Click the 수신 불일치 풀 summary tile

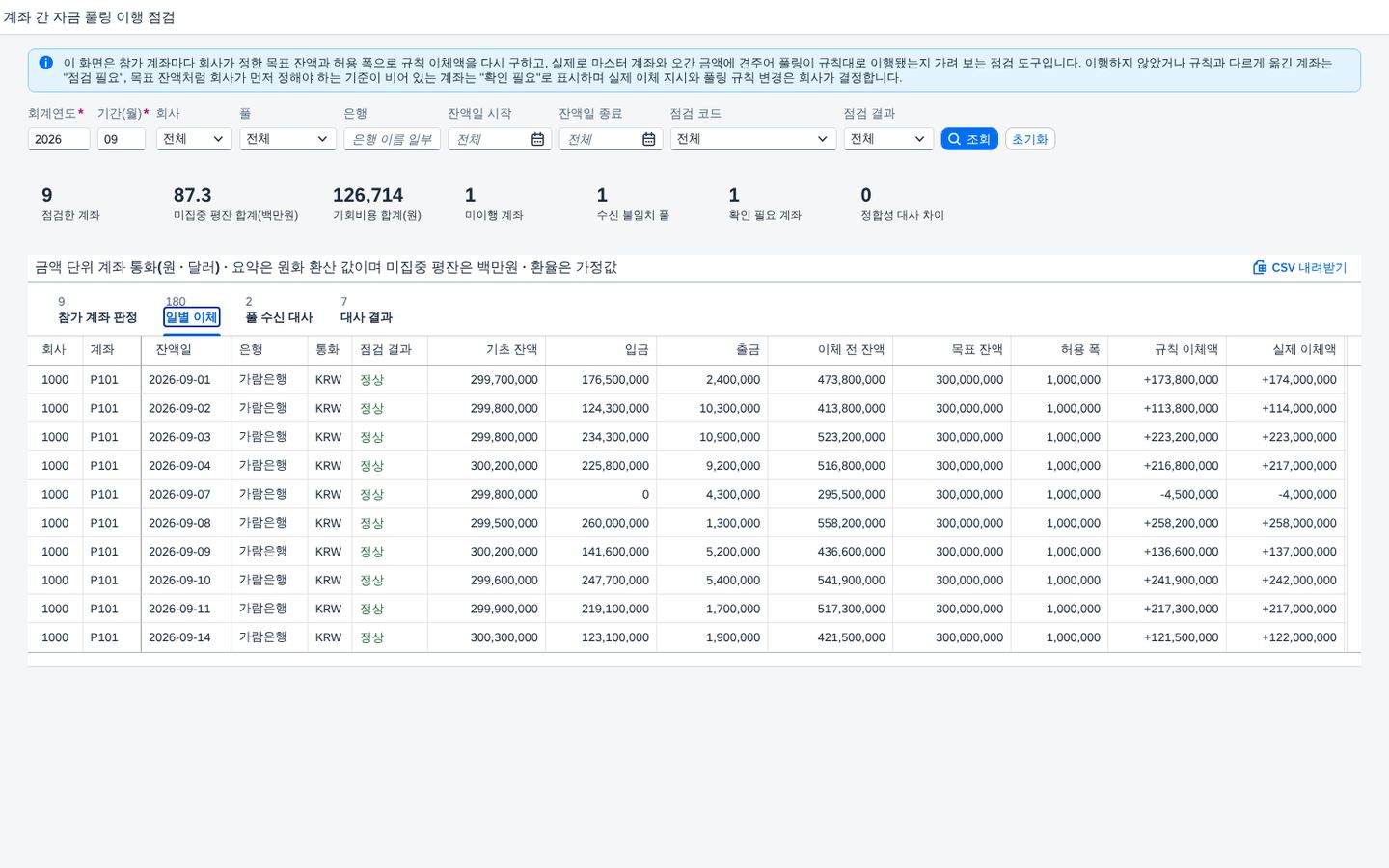point(633,203)
